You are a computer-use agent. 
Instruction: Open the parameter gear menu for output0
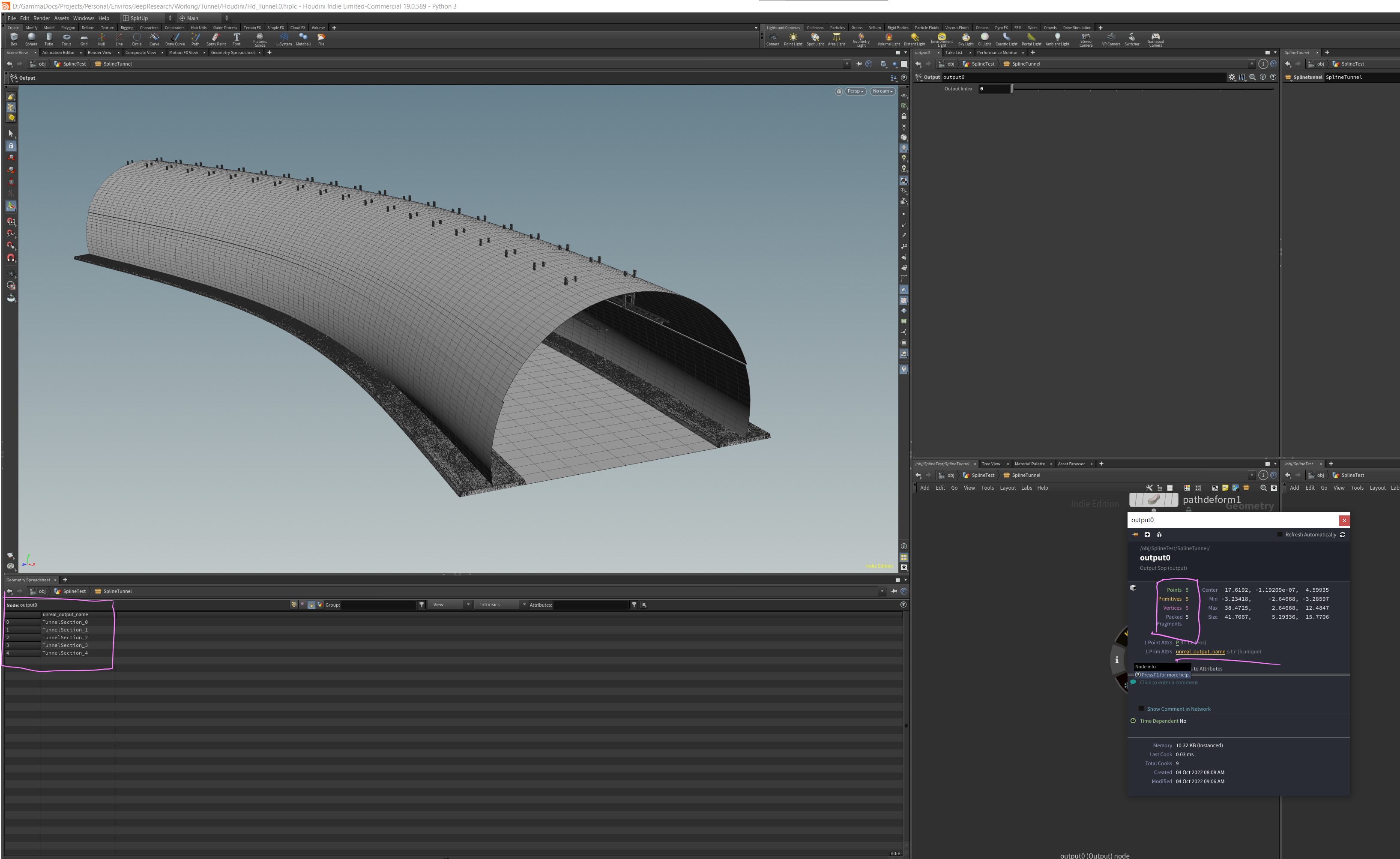tap(1232, 77)
